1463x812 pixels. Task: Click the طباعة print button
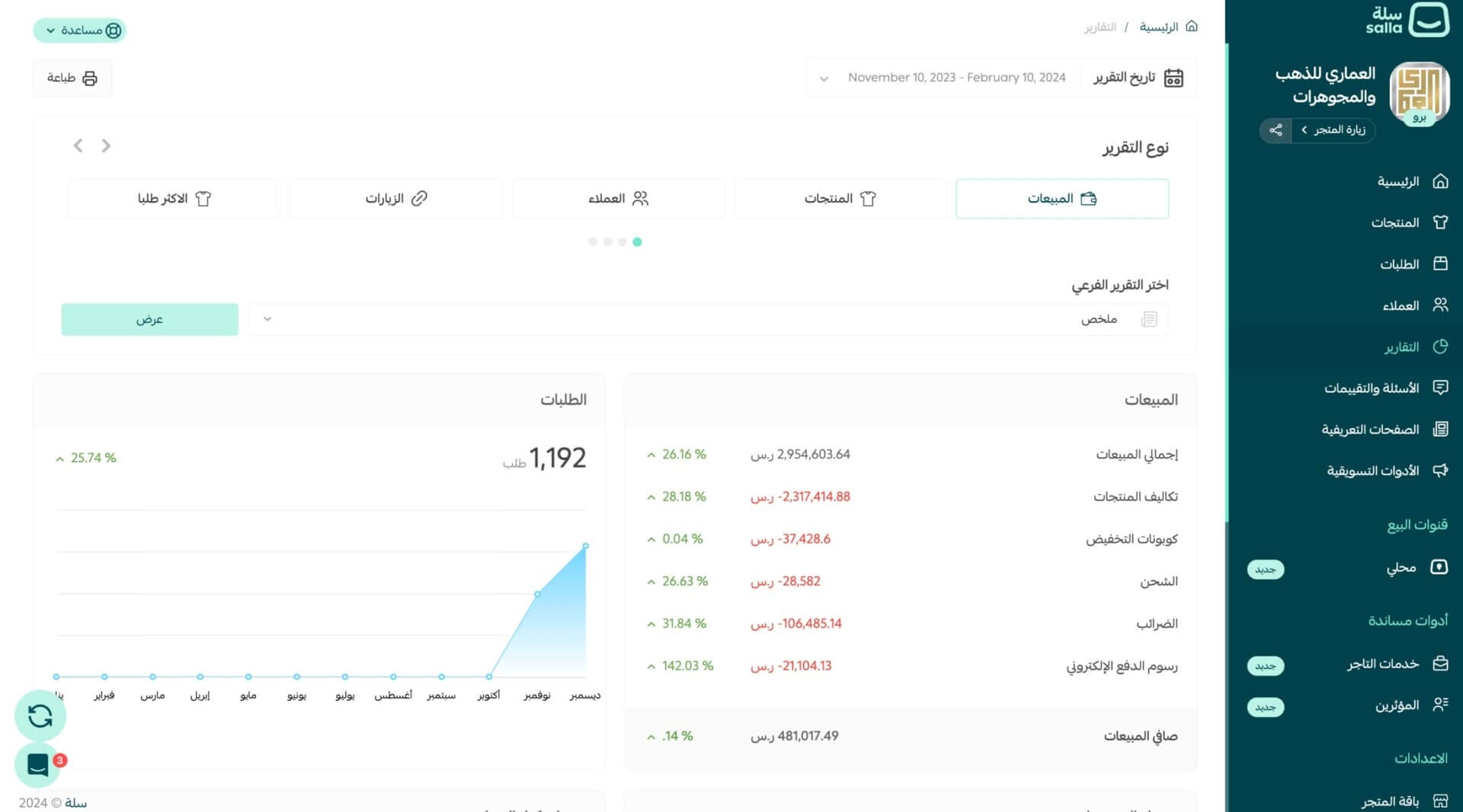coord(72,78)
